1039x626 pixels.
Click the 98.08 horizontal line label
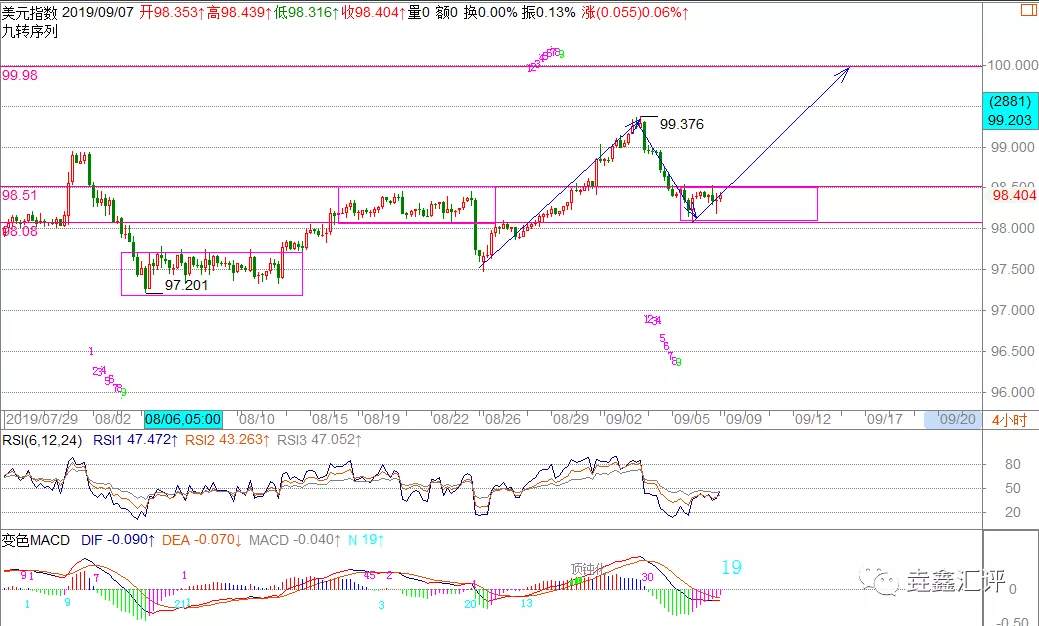(x=20, y=231)
